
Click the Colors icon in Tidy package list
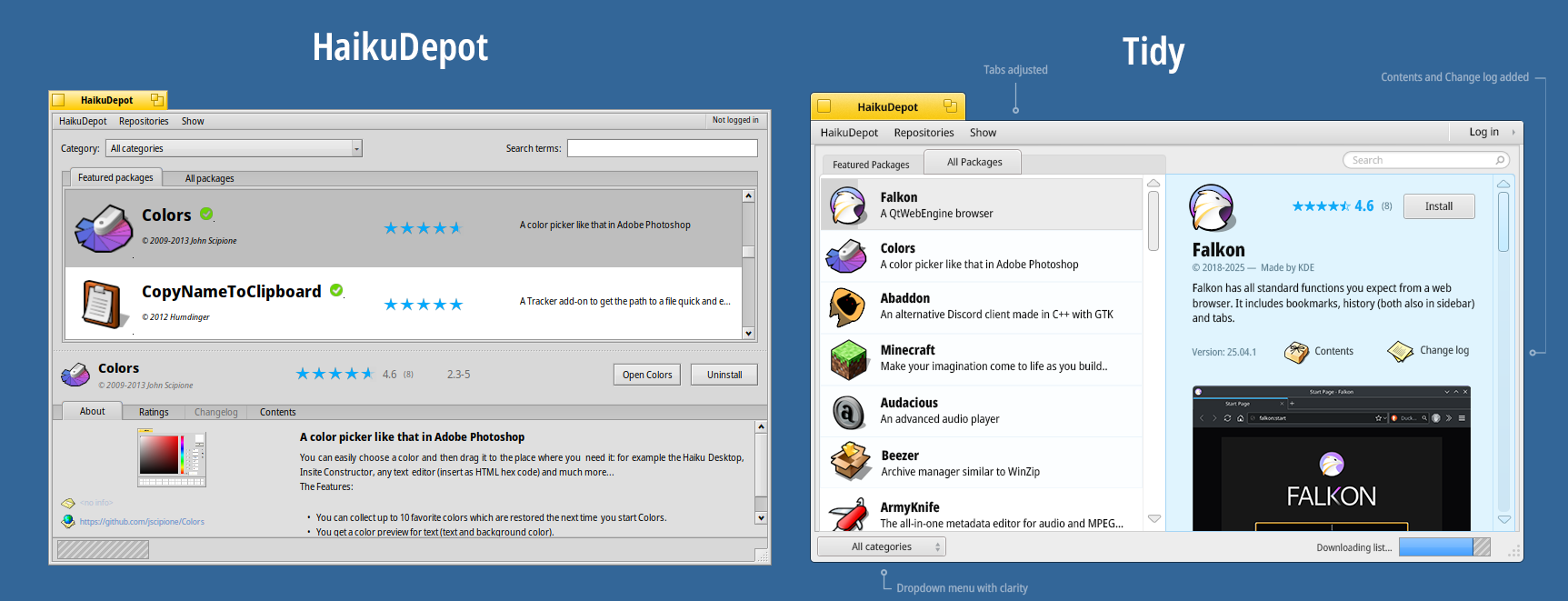click(x=846, y=256)
